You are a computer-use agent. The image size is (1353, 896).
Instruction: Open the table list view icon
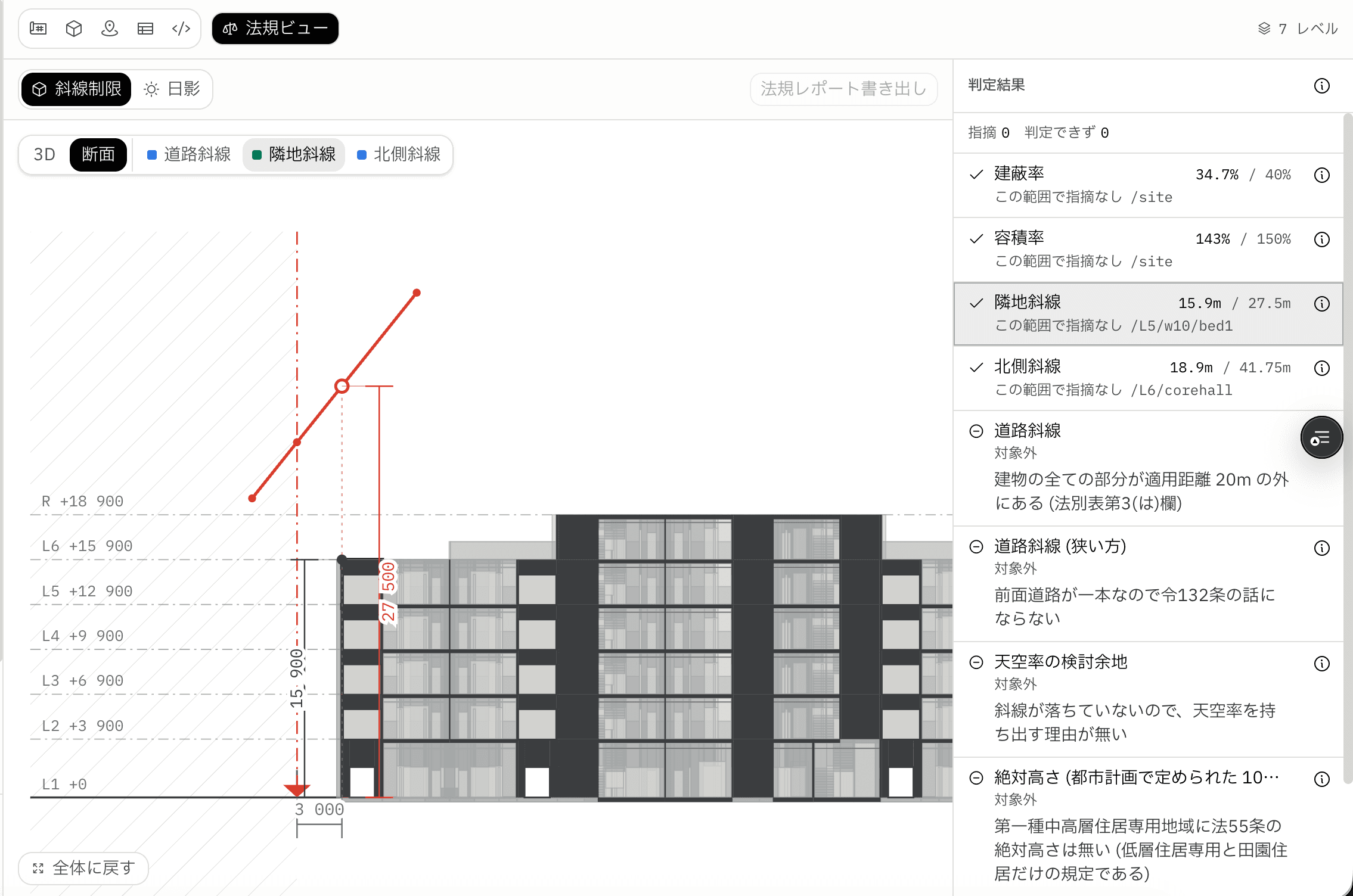click(145, 29)
